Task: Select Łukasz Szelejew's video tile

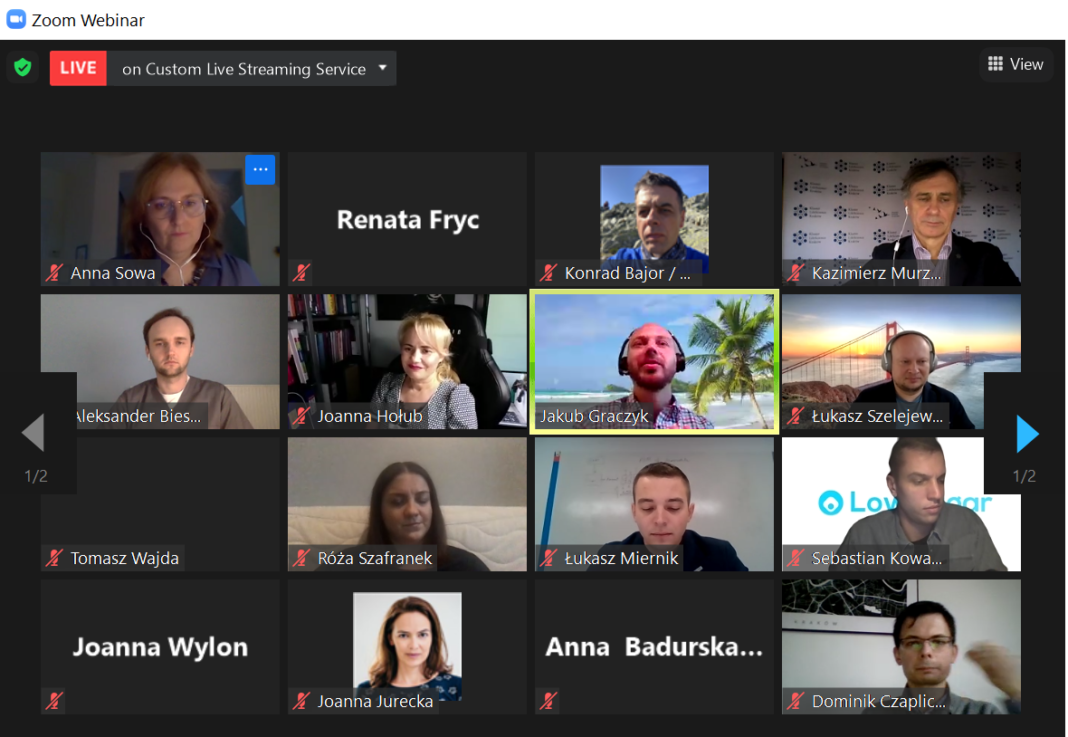Action: coord(901,361)
